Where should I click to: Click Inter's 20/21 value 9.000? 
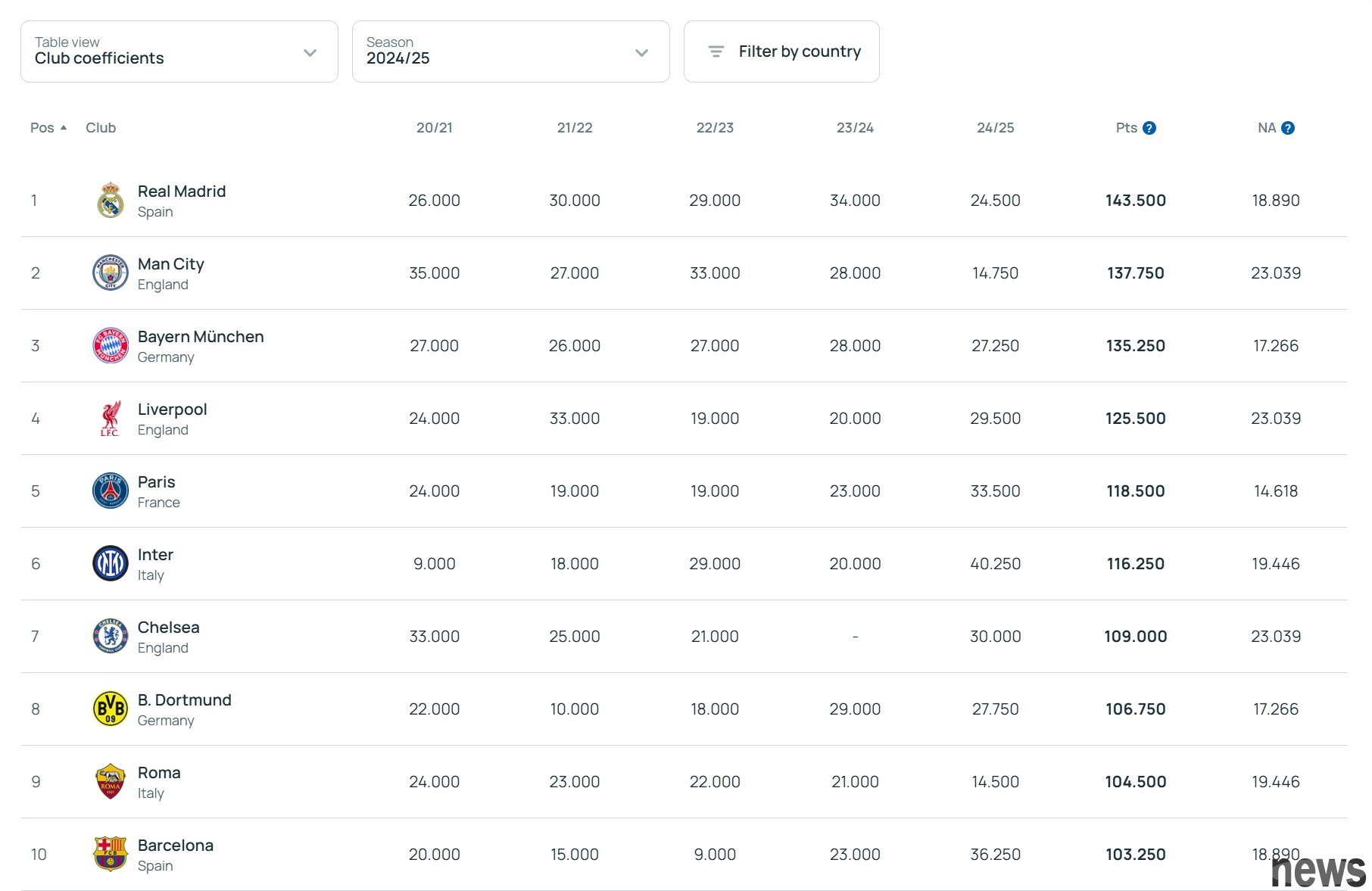pos(435,564)
